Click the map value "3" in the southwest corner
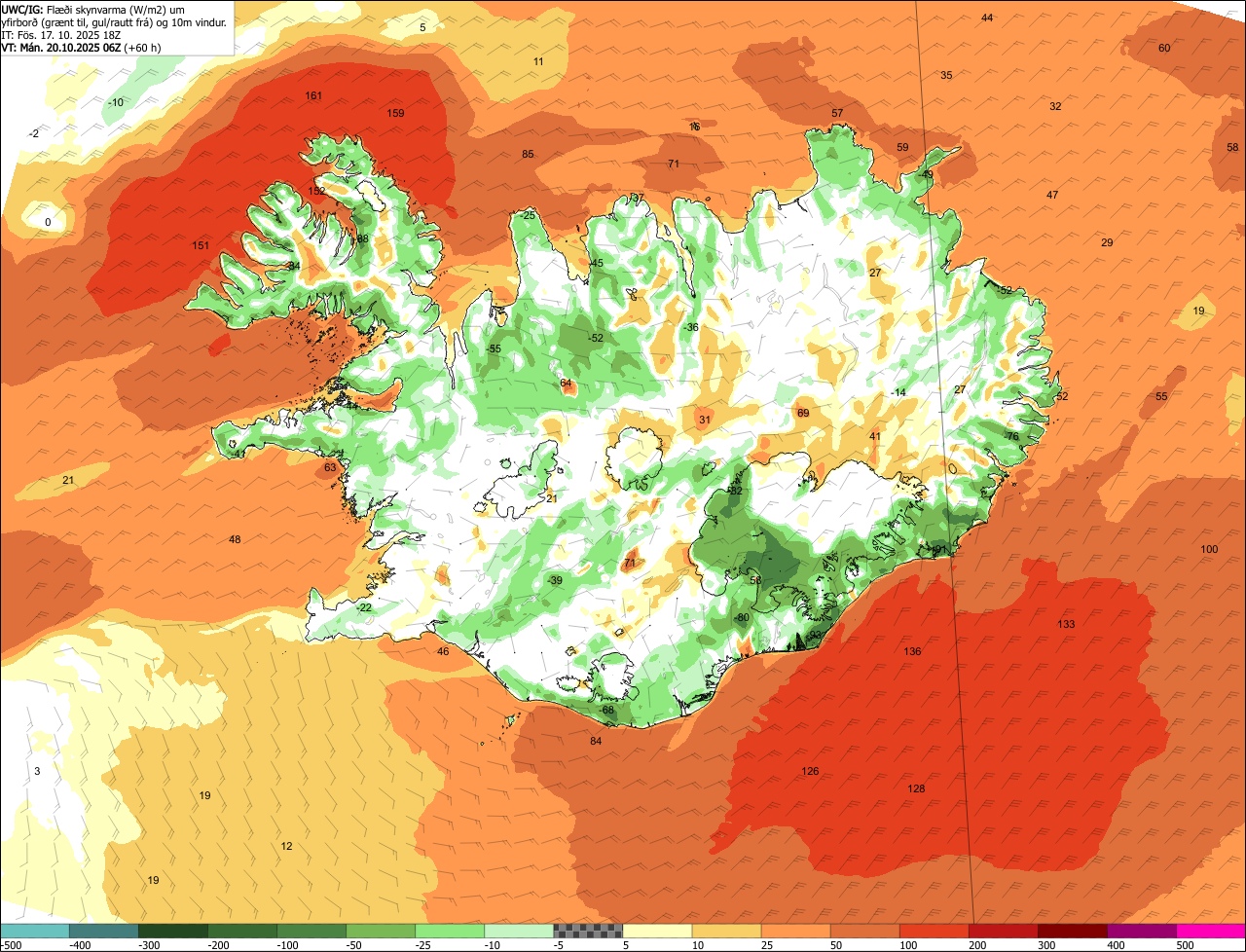 (37, 771)
